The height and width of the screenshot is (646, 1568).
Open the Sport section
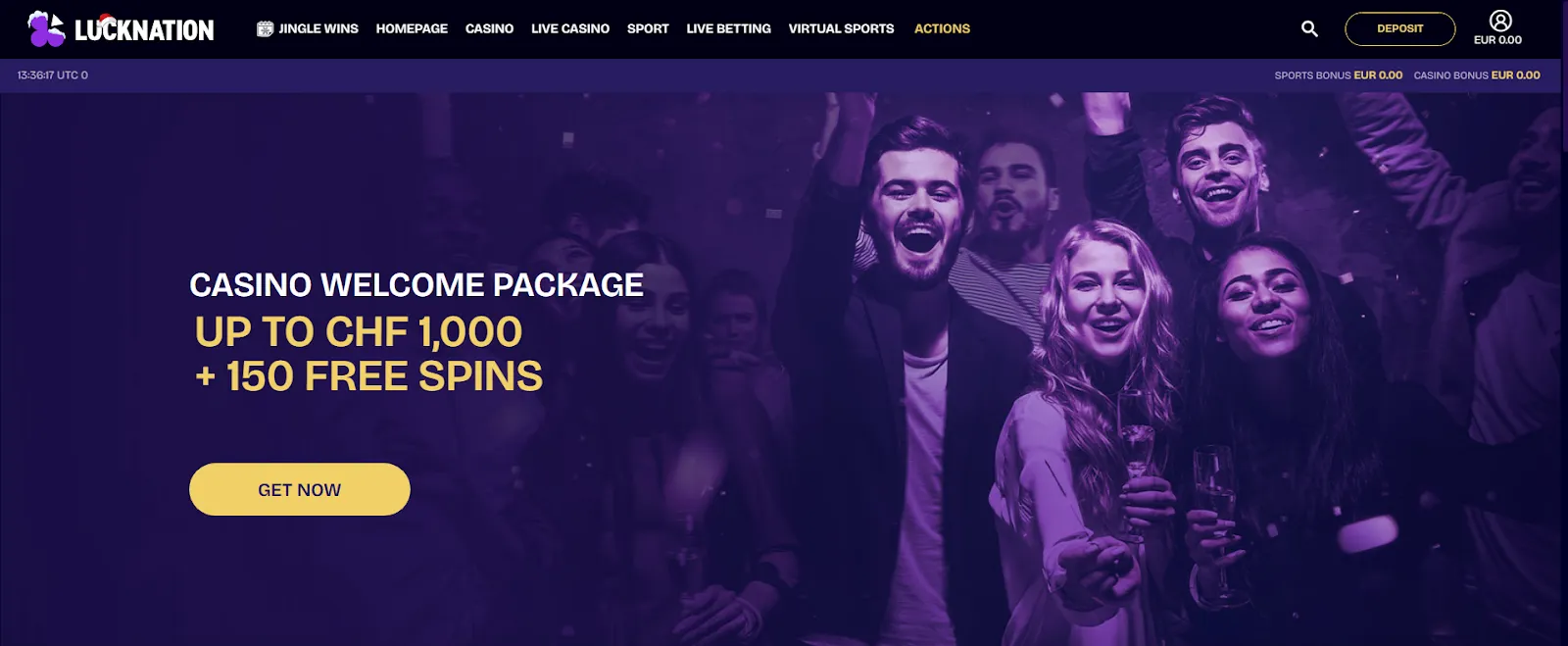648,28
